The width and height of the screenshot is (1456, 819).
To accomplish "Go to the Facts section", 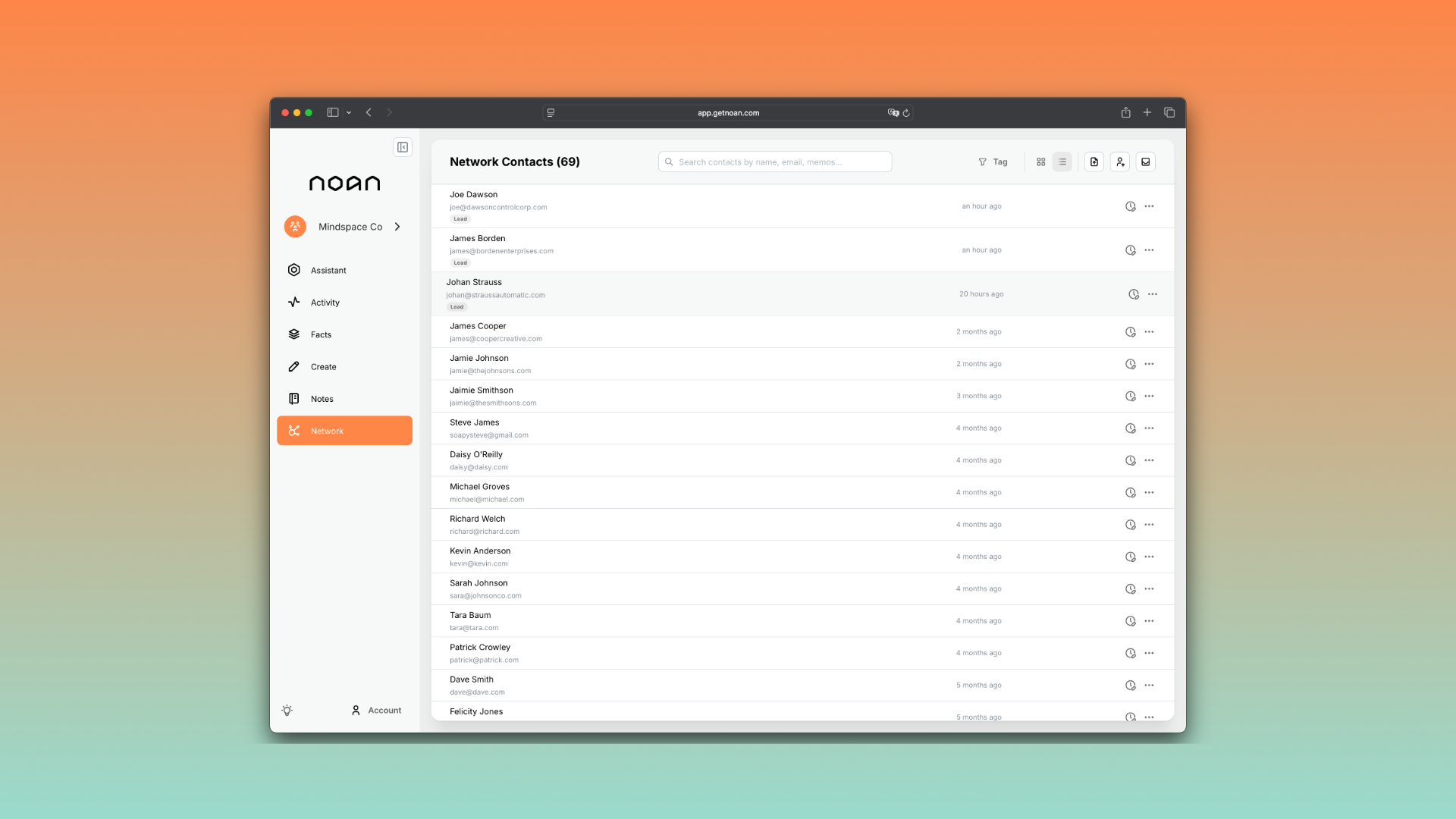I will (x=321, y=334).
